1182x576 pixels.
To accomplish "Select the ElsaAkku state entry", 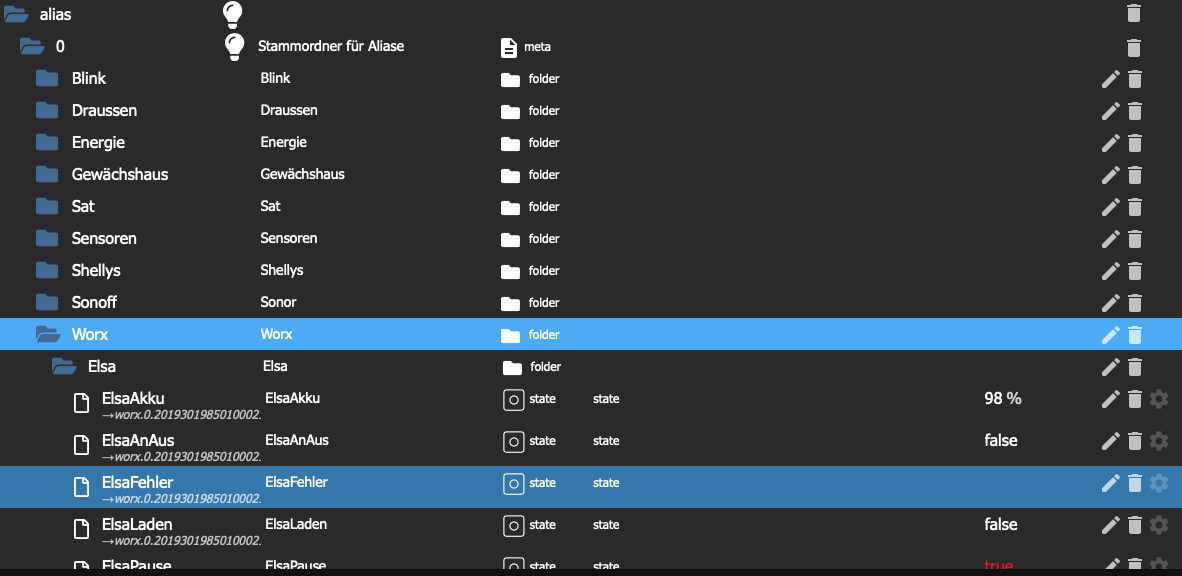I will [x=133, y=399].
